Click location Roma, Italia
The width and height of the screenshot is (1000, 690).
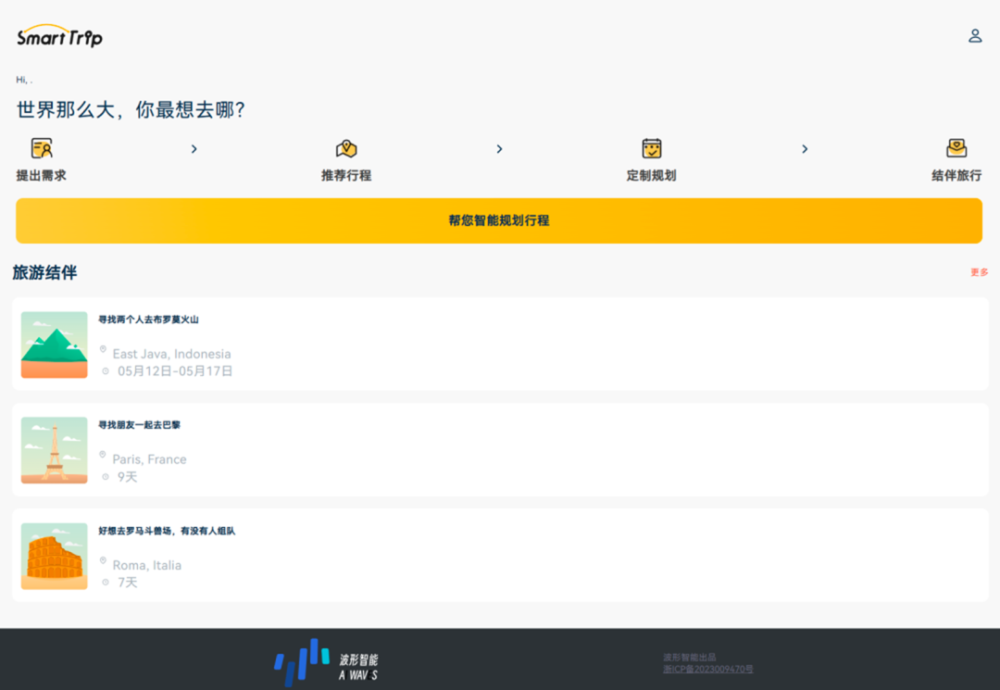147,565
